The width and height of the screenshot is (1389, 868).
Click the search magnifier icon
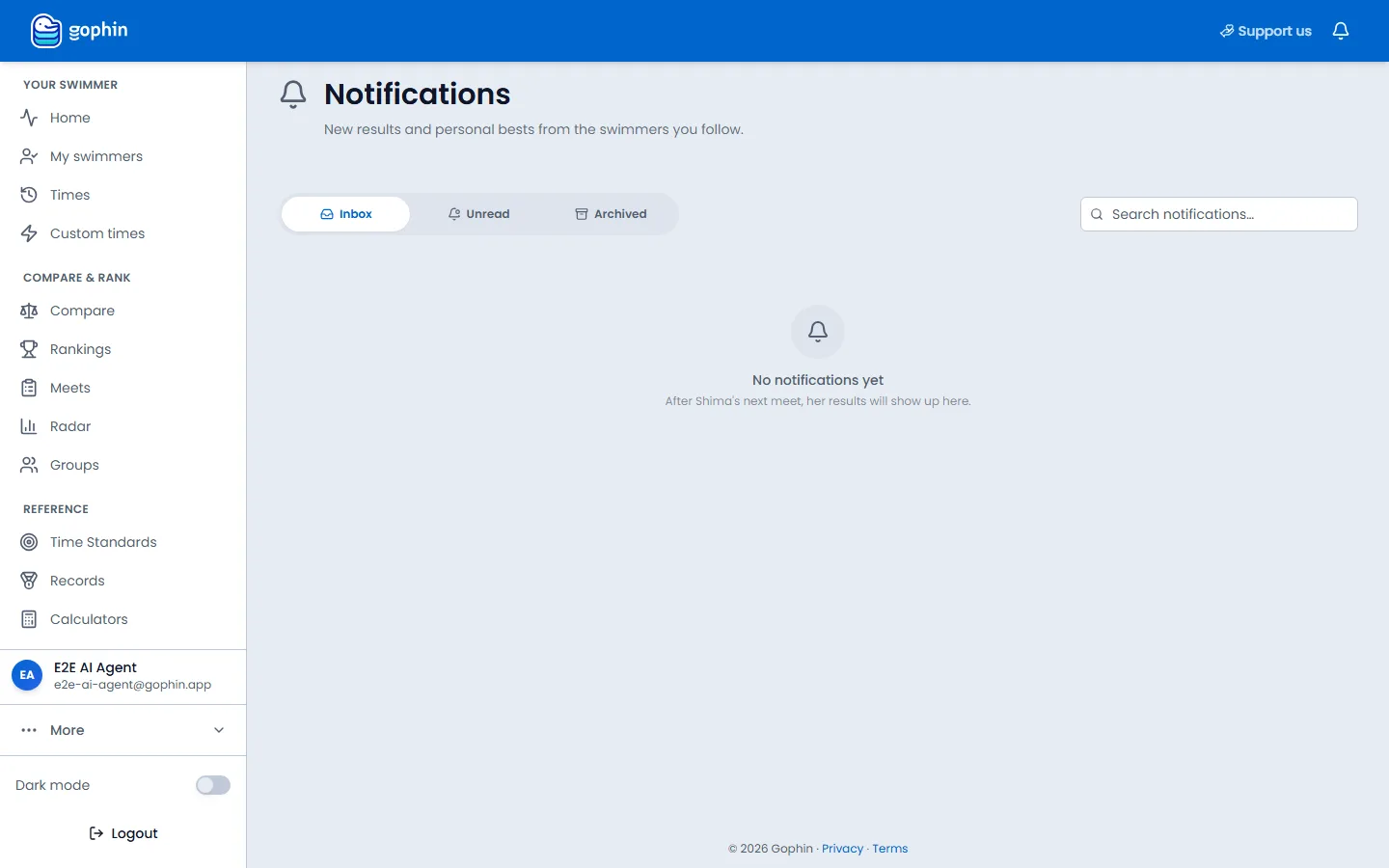click(x=1097, y=214)
